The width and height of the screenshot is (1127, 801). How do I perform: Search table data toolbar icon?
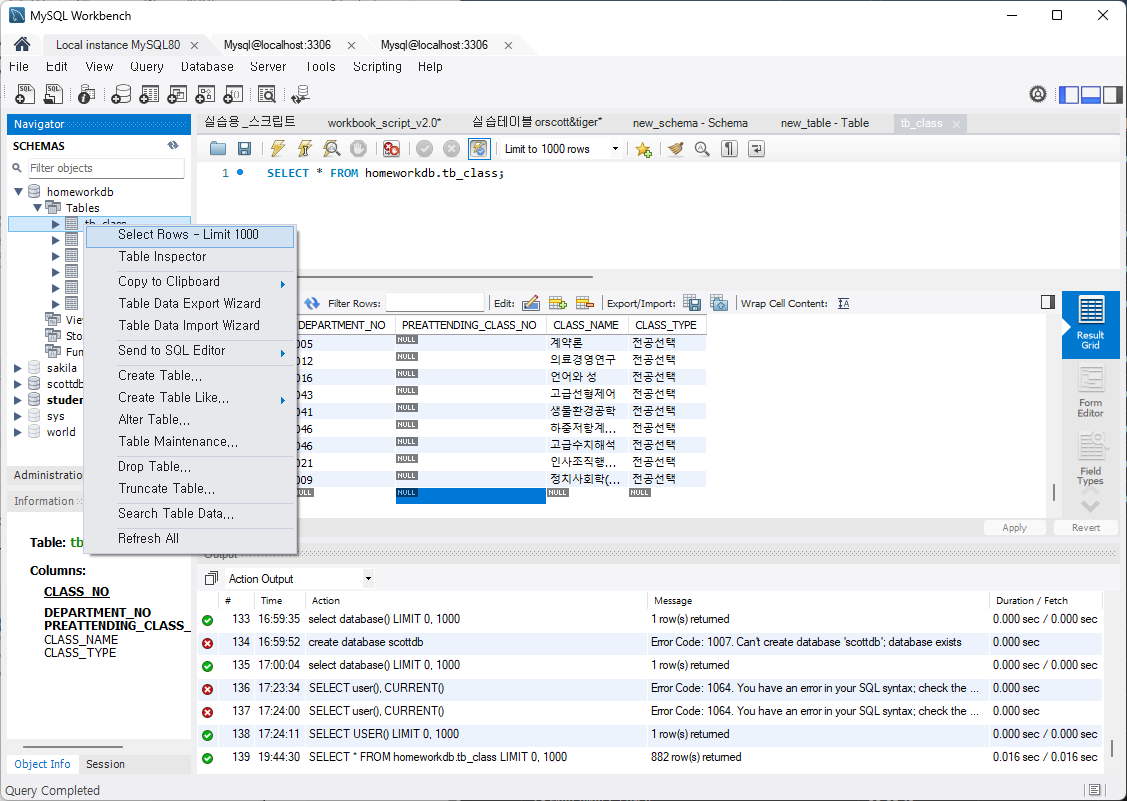tap(267, 93)
